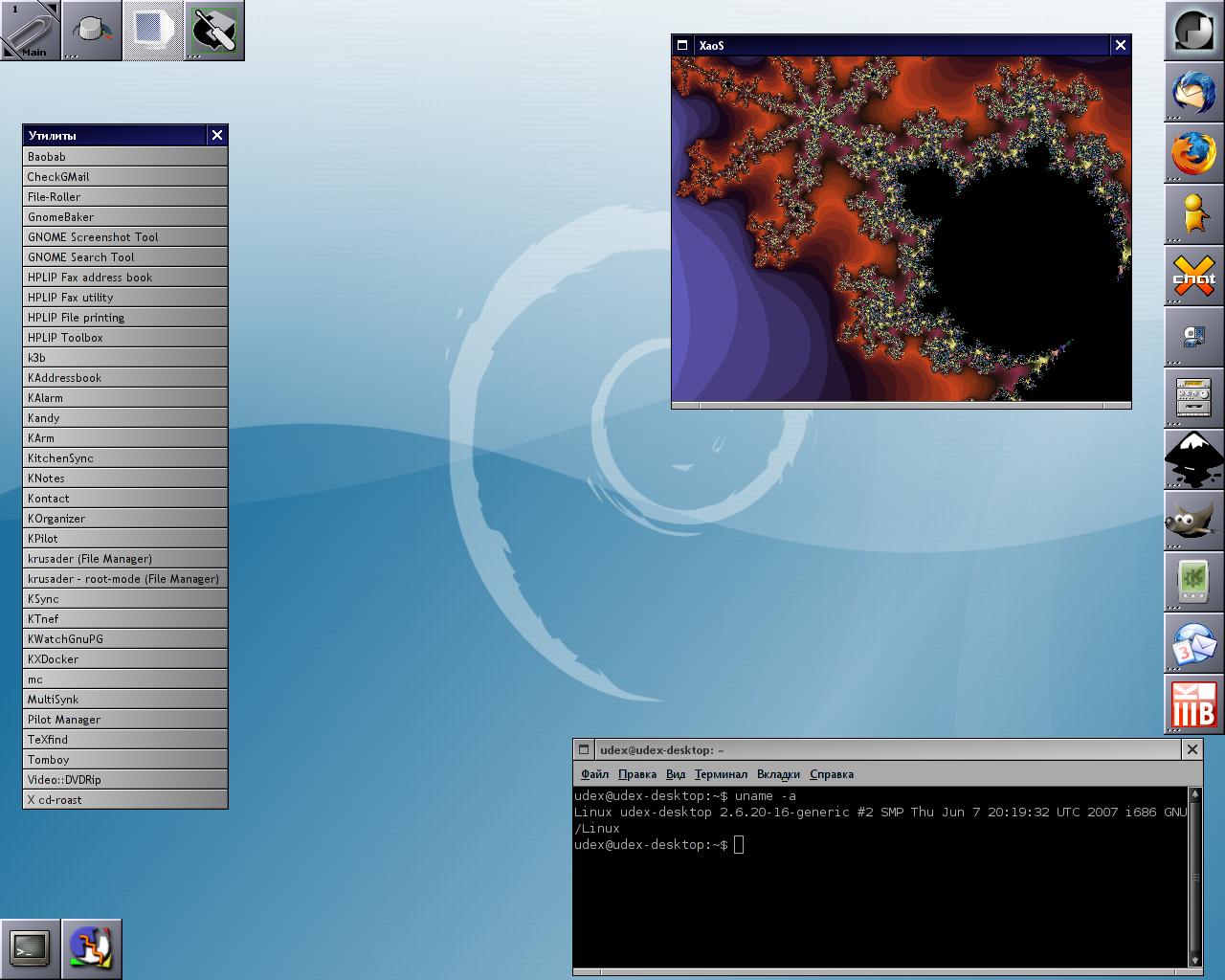Image resolution: width=1225 pixels, height=980 pixels.
Task: Open KNotes menu entry
Action: click(x=125, y=478)
